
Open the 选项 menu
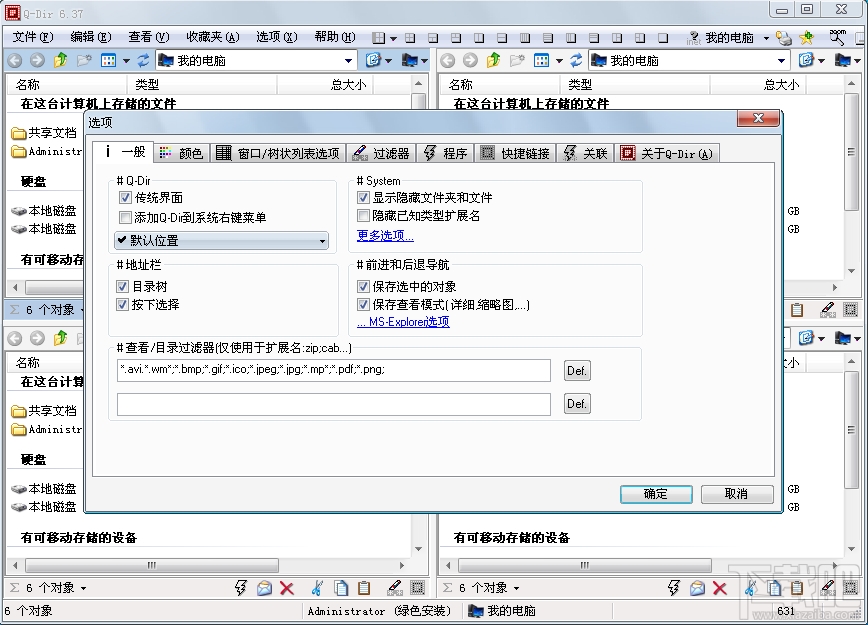point(276,37)
